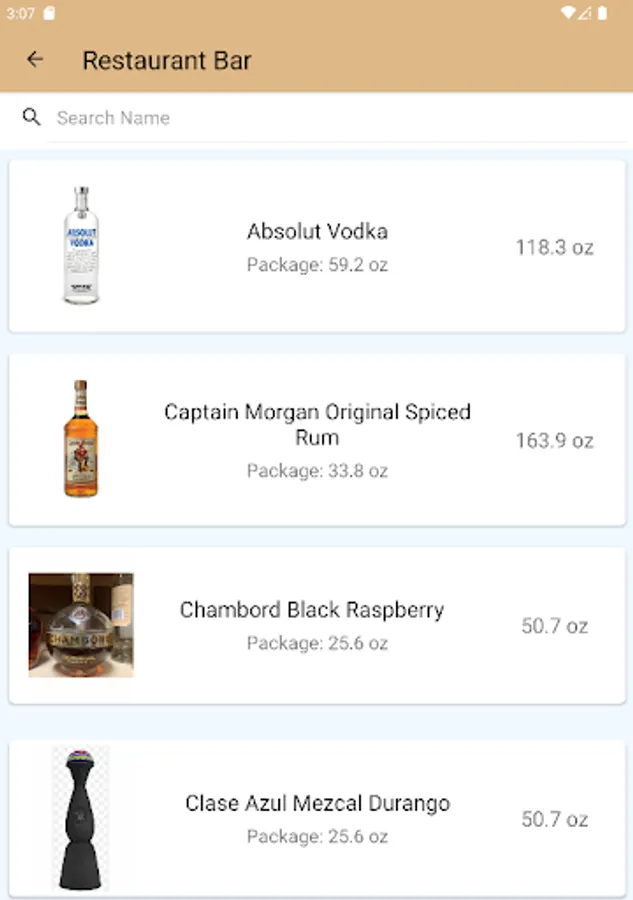Tap the back arrow in the header
This screenshot has height=900, width=633.
pyautogui.click(x=35, y=59)
